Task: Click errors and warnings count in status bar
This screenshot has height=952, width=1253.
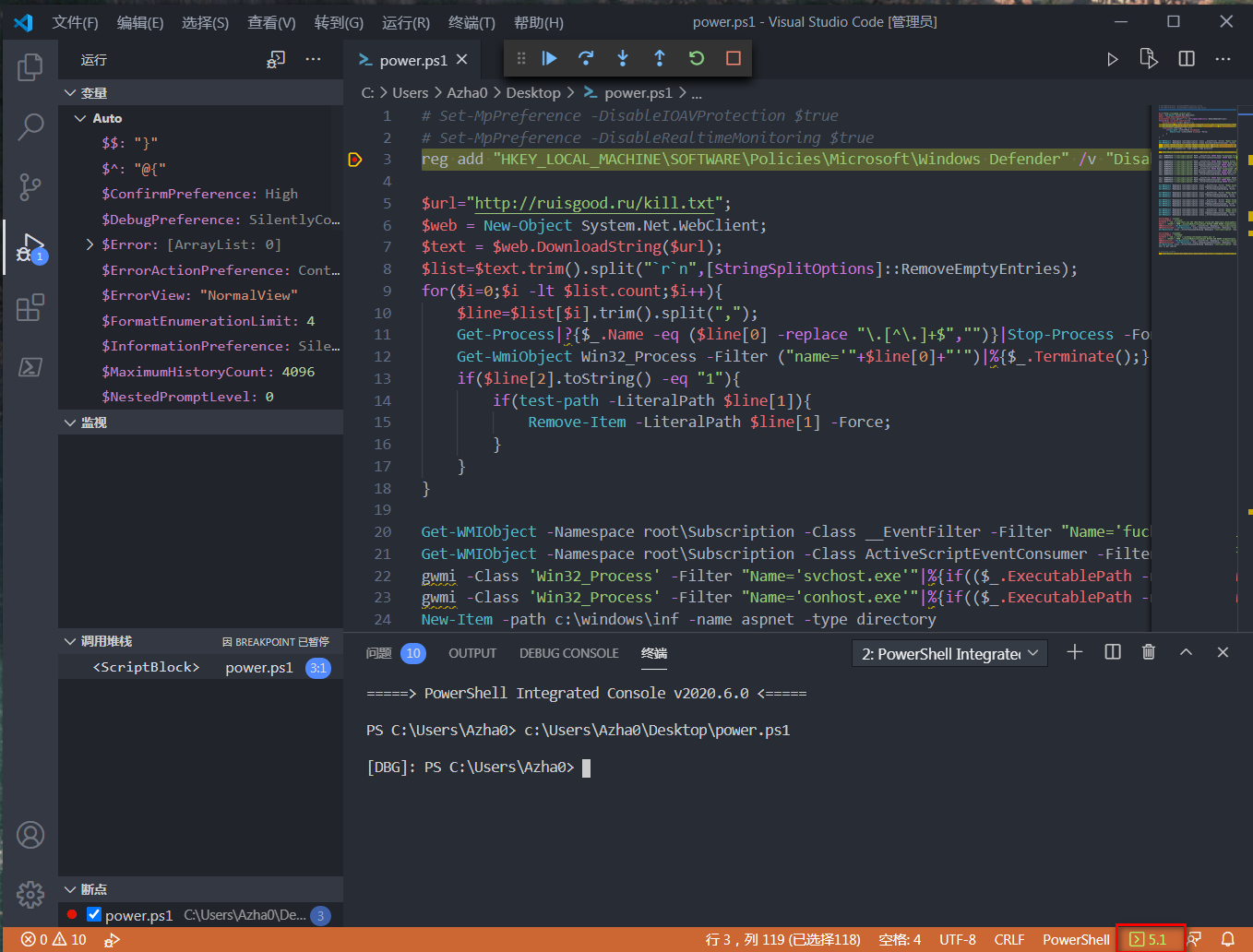Action: (x=54, y=939)
